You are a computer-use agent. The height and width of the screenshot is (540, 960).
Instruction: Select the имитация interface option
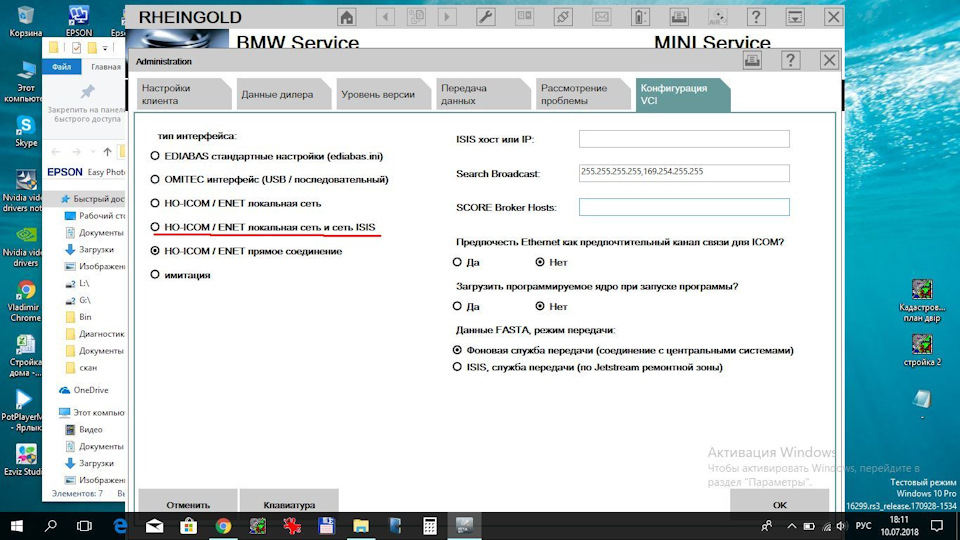click(x=155, y=275)
